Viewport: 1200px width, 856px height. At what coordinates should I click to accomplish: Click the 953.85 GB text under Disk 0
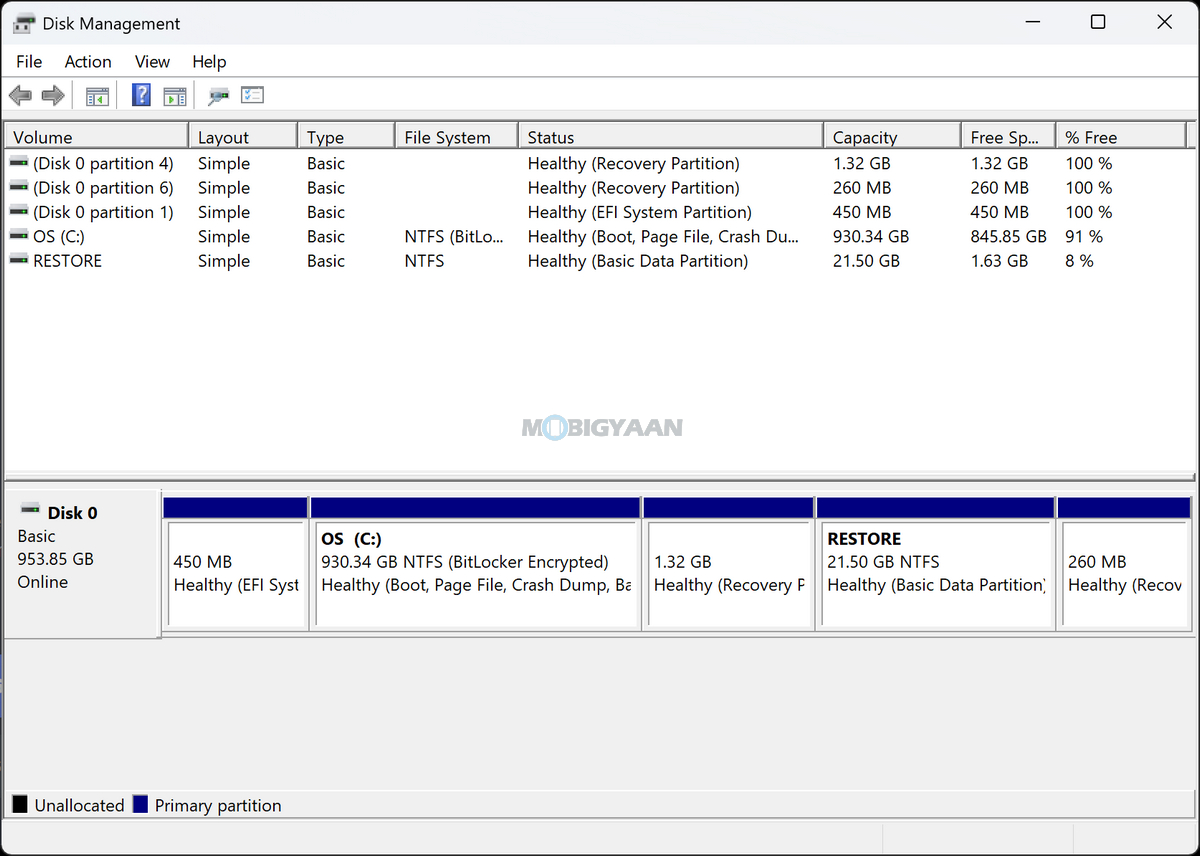(x=55, y=558)
